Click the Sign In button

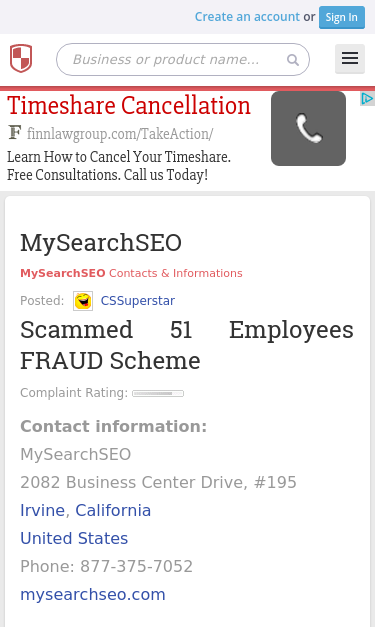tap(342, 17)
